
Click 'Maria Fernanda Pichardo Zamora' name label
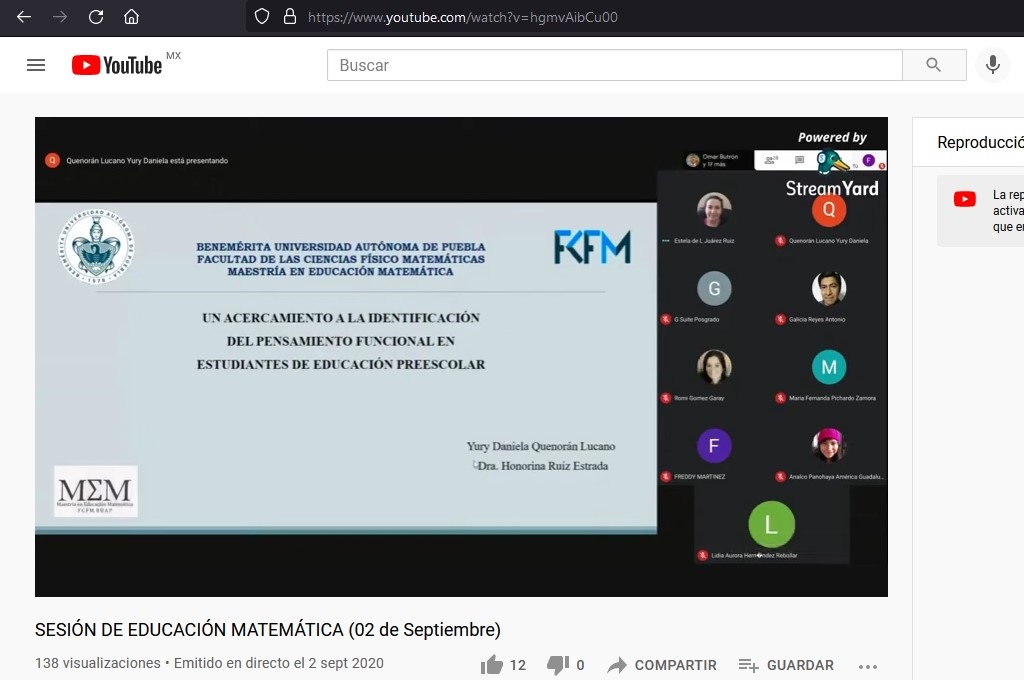pos(832,398)
